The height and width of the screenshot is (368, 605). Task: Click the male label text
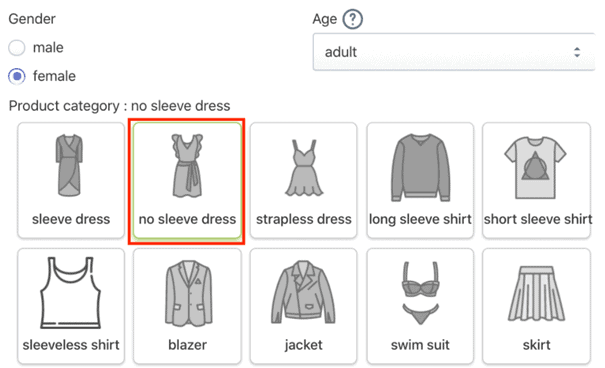(x=48, y=48)
